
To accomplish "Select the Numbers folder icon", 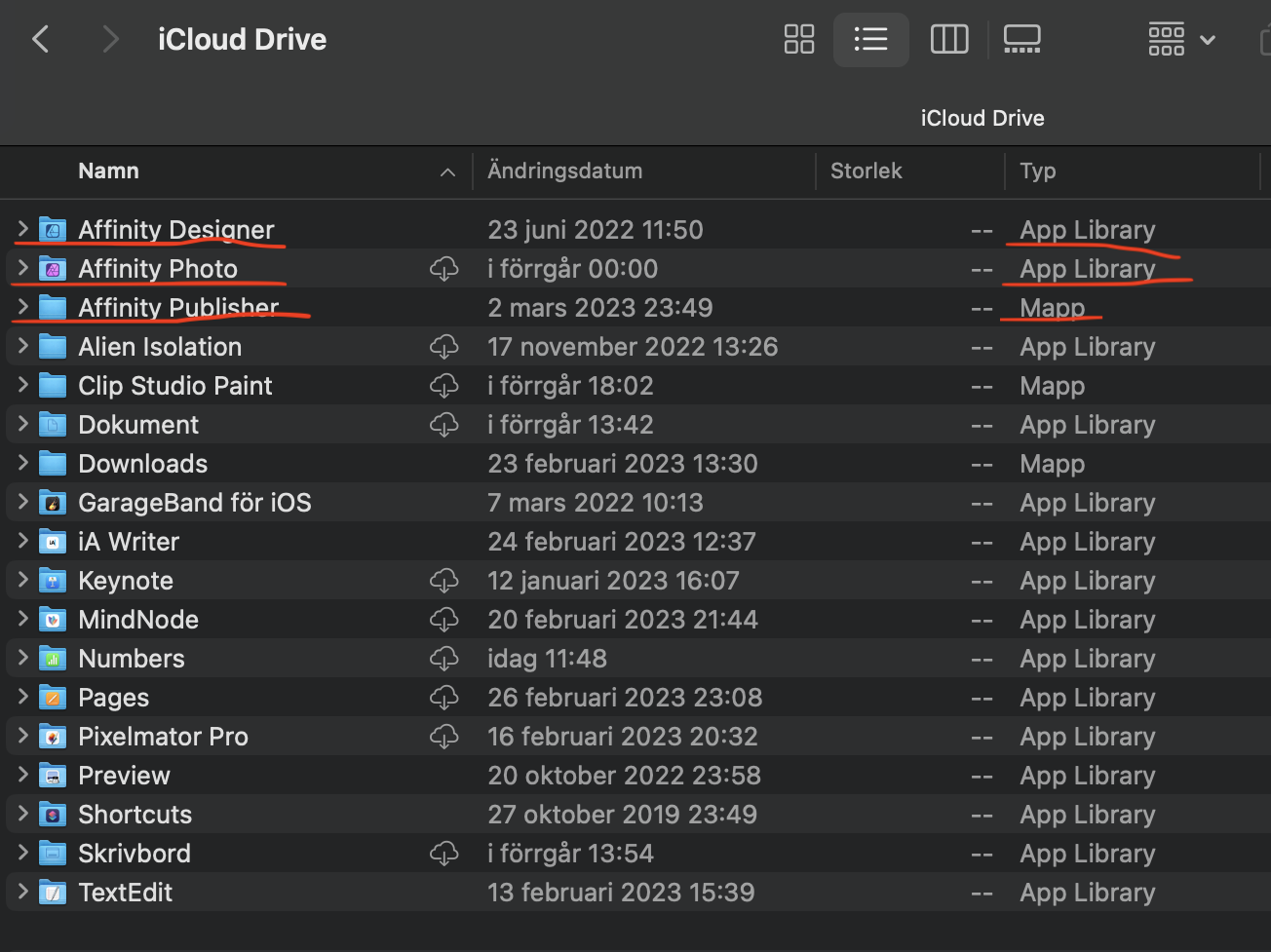I will pyautogui.click(x=53, y=659).
